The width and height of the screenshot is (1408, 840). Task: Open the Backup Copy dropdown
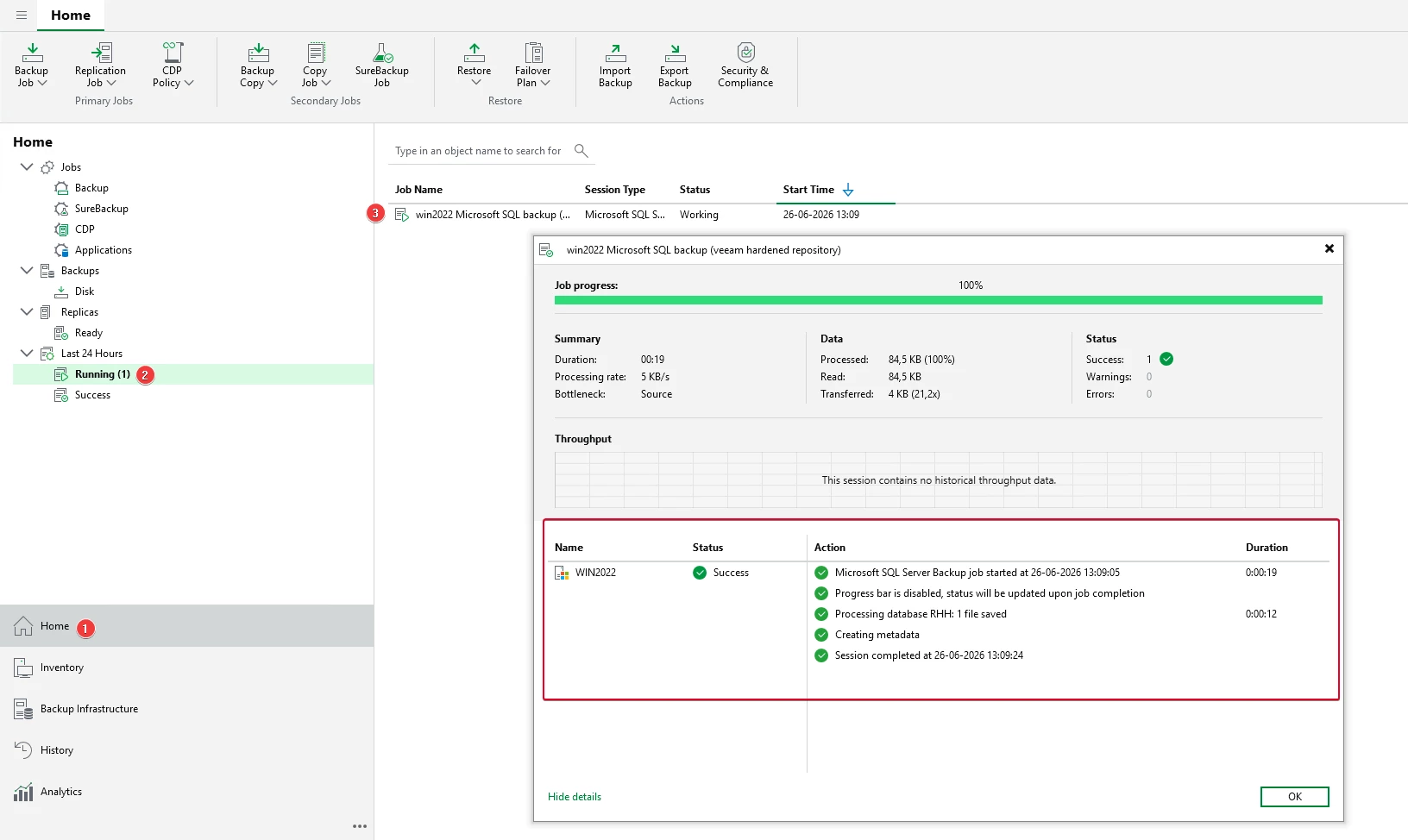coord(258,65)
